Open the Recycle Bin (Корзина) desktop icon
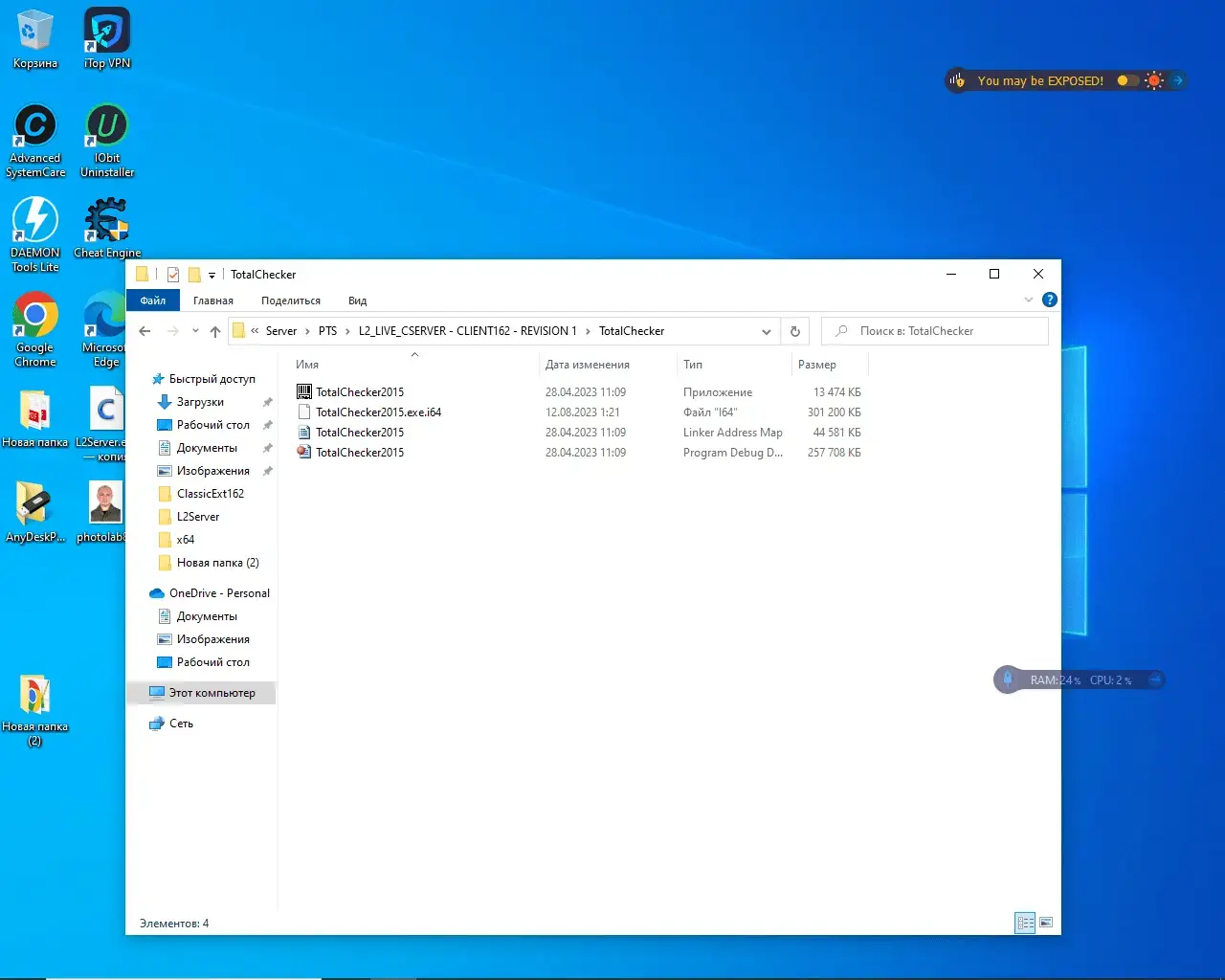 [x=34, y=40]
